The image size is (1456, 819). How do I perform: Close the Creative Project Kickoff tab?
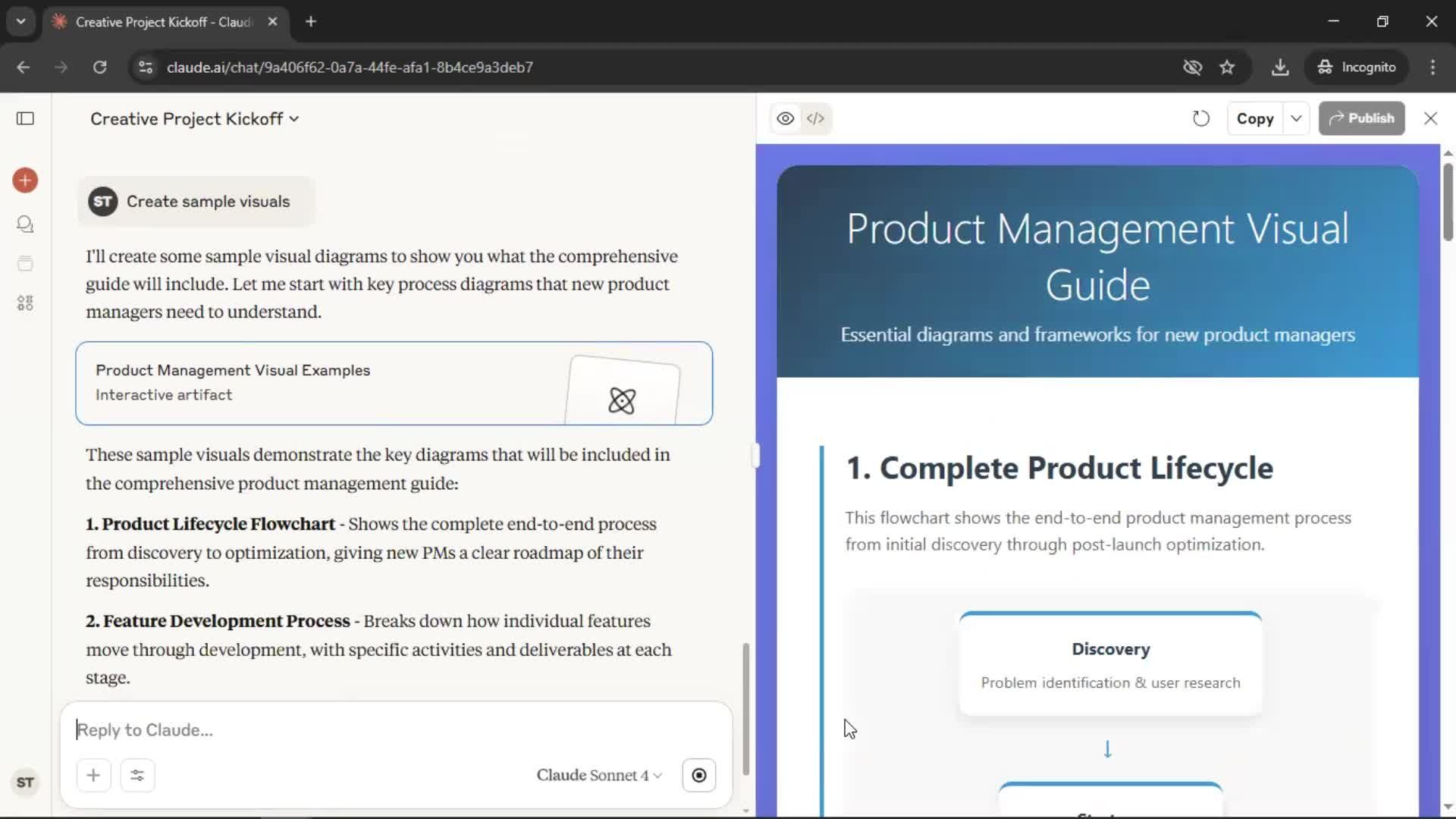(272, 22)
